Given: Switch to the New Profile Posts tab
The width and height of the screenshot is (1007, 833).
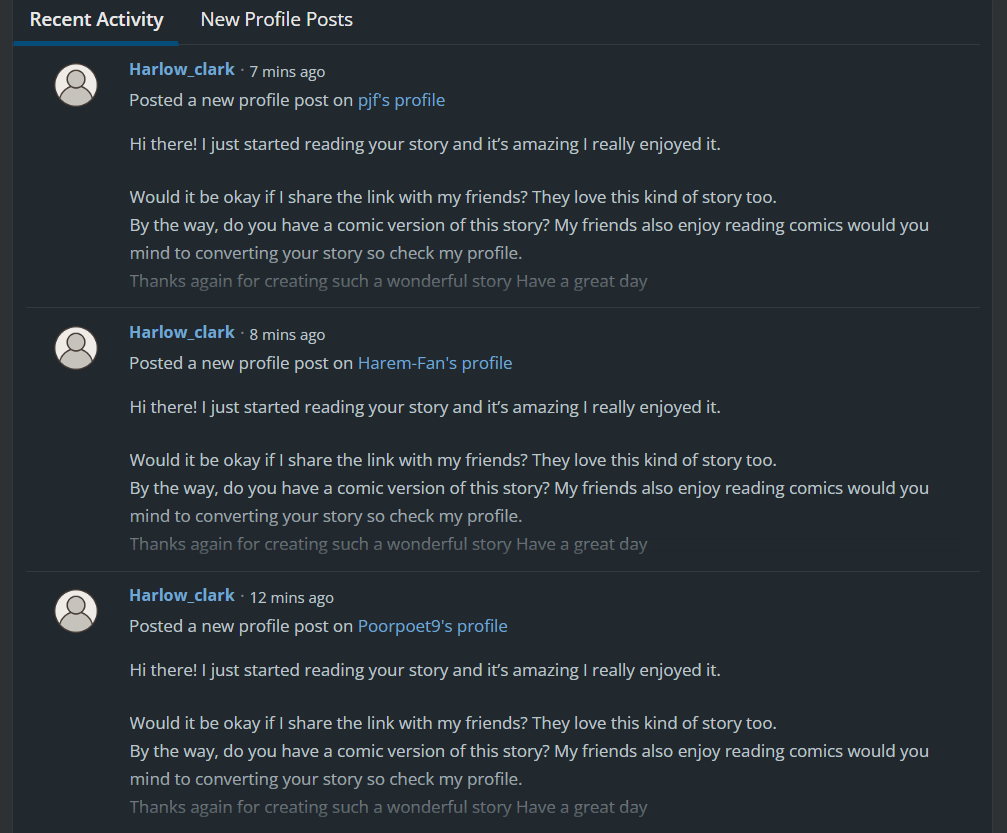Looking at the screenshot, I should click(276, 19).
